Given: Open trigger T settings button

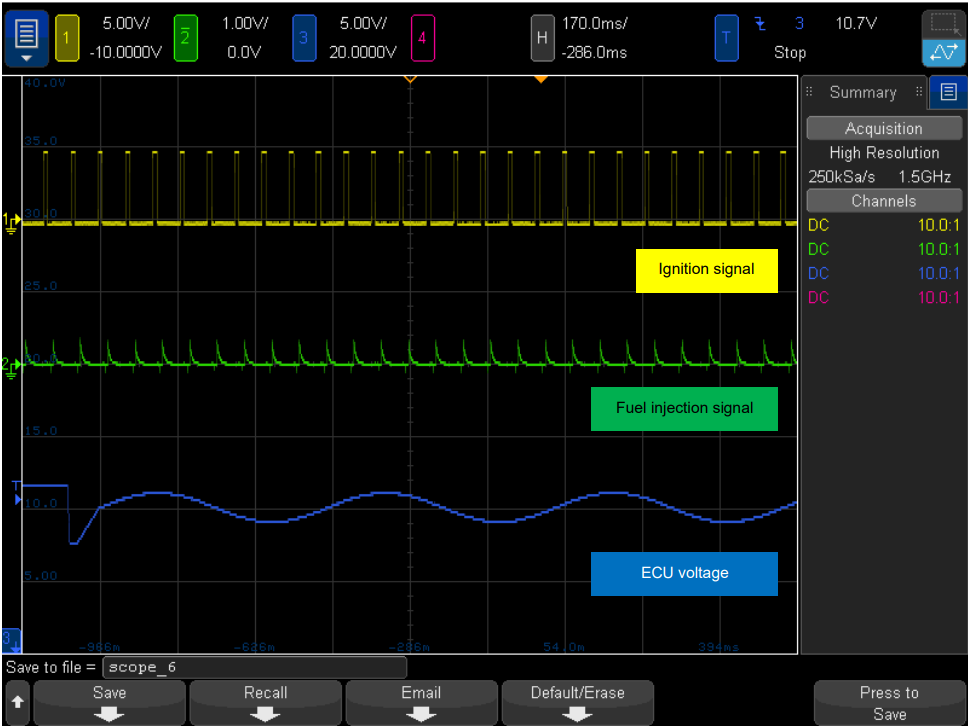Looking at the screenshot, I should pos(727,38).
